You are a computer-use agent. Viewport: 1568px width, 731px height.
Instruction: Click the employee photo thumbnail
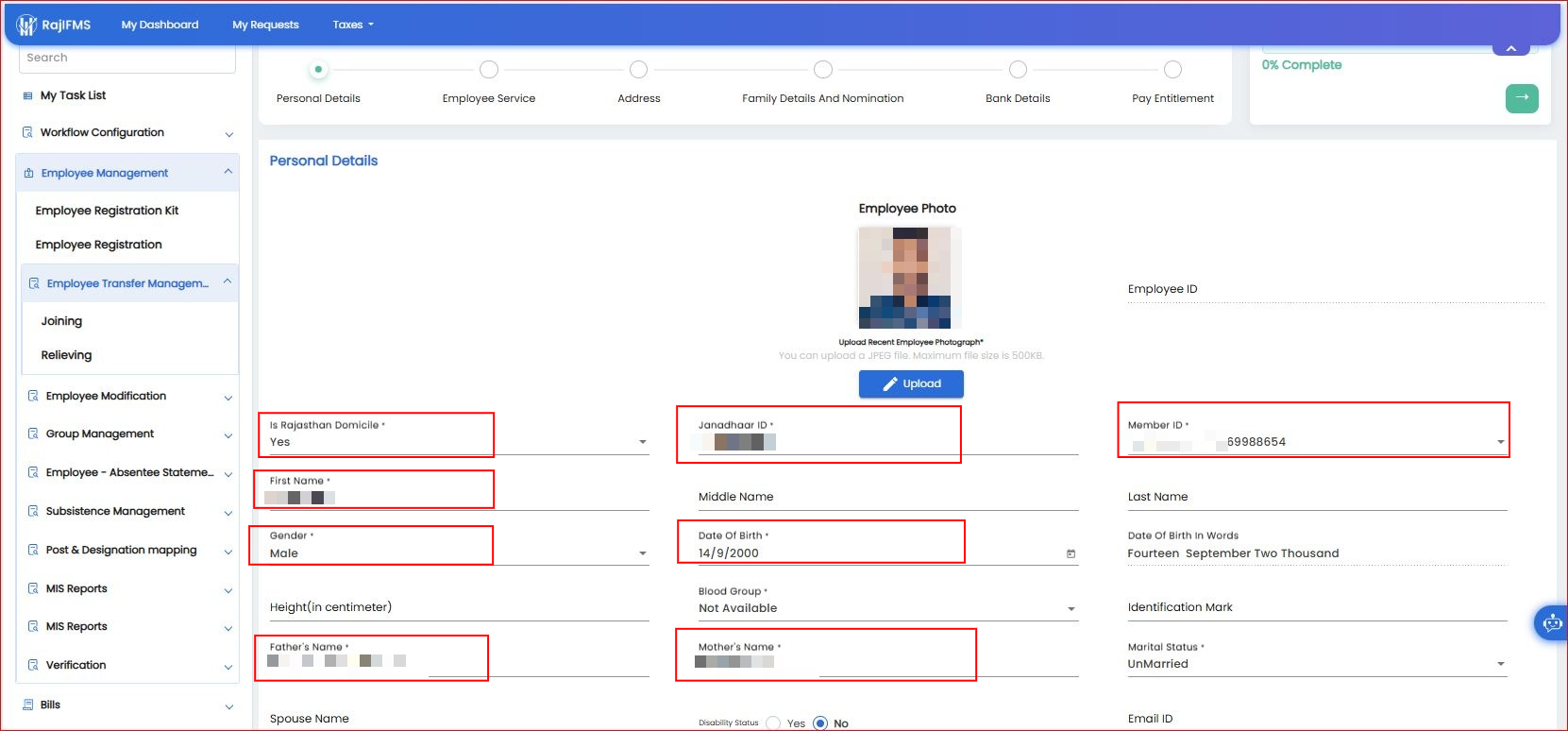(909, 278)
